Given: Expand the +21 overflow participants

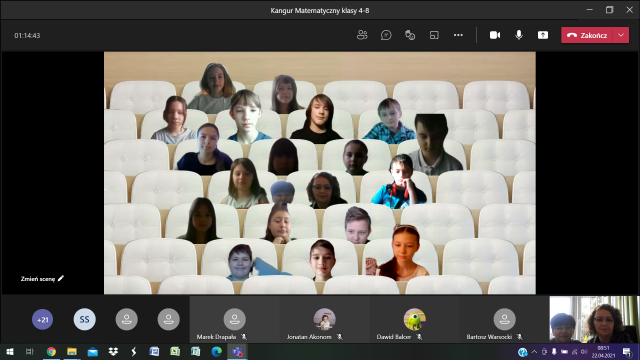Looking at the screenshot, I should (x=42, y=319).
